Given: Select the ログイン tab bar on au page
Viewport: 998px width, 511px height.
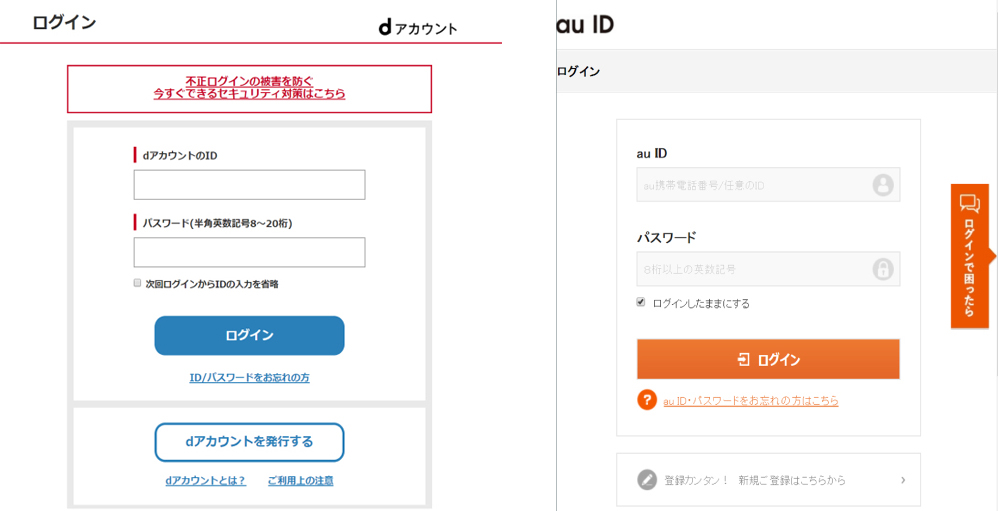Looking at the screenshot, I should coord(777,71).
